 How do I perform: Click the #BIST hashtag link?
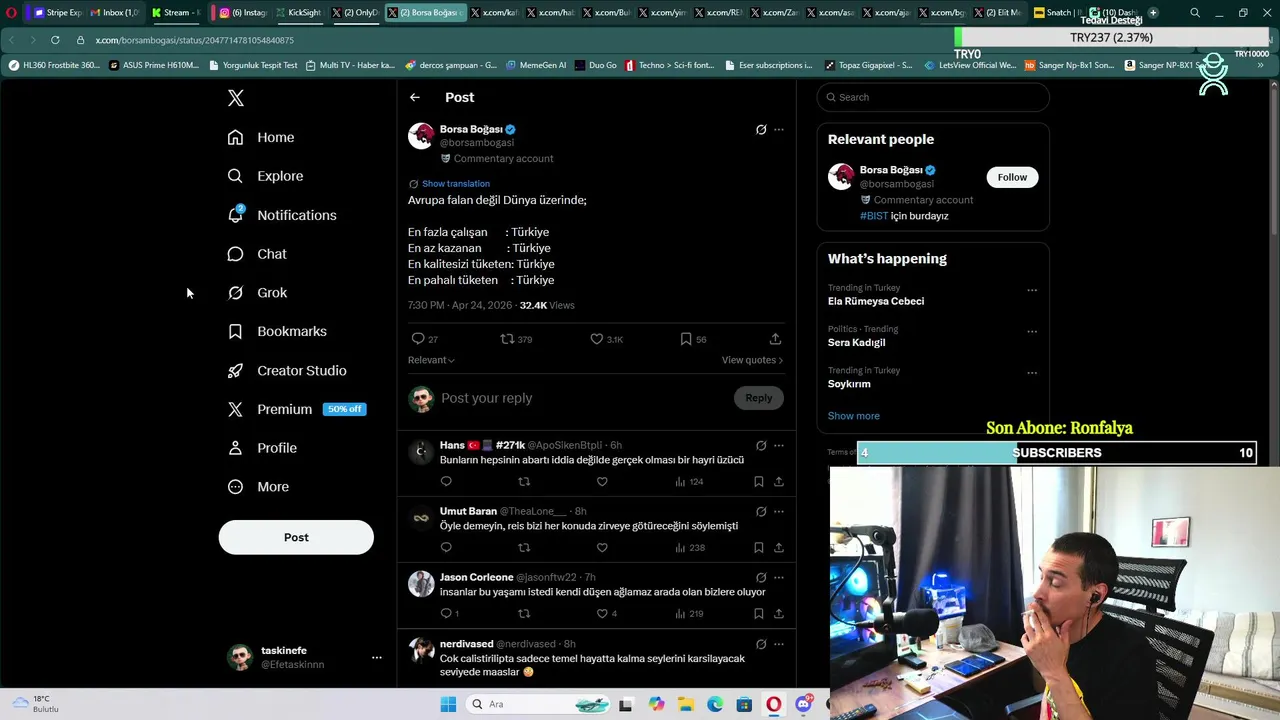pyautogui.click(x=874, y=216)
